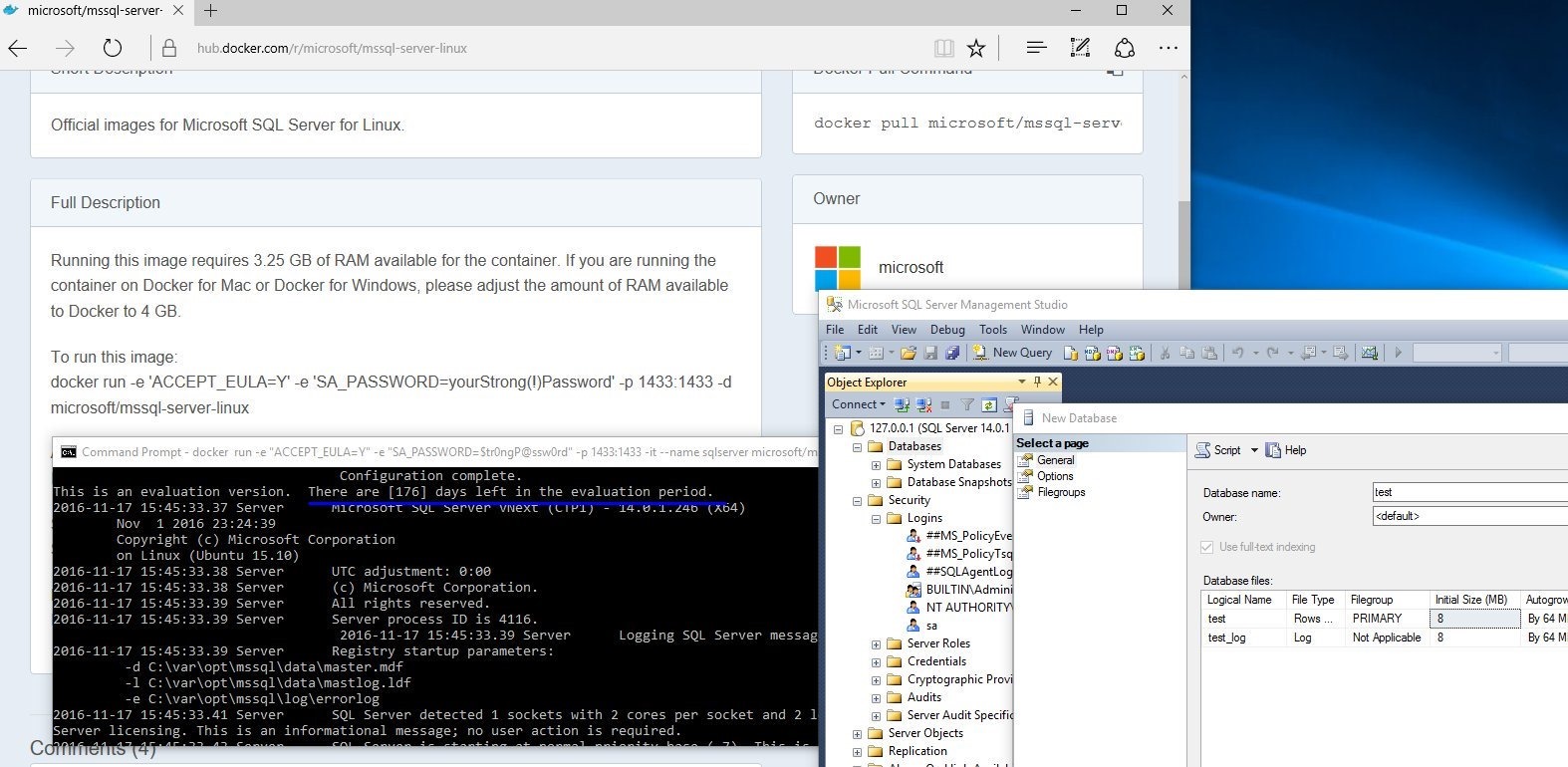The image size is (1568, 767).
Task: Click the Database name field containing test
Action: 1469,492
